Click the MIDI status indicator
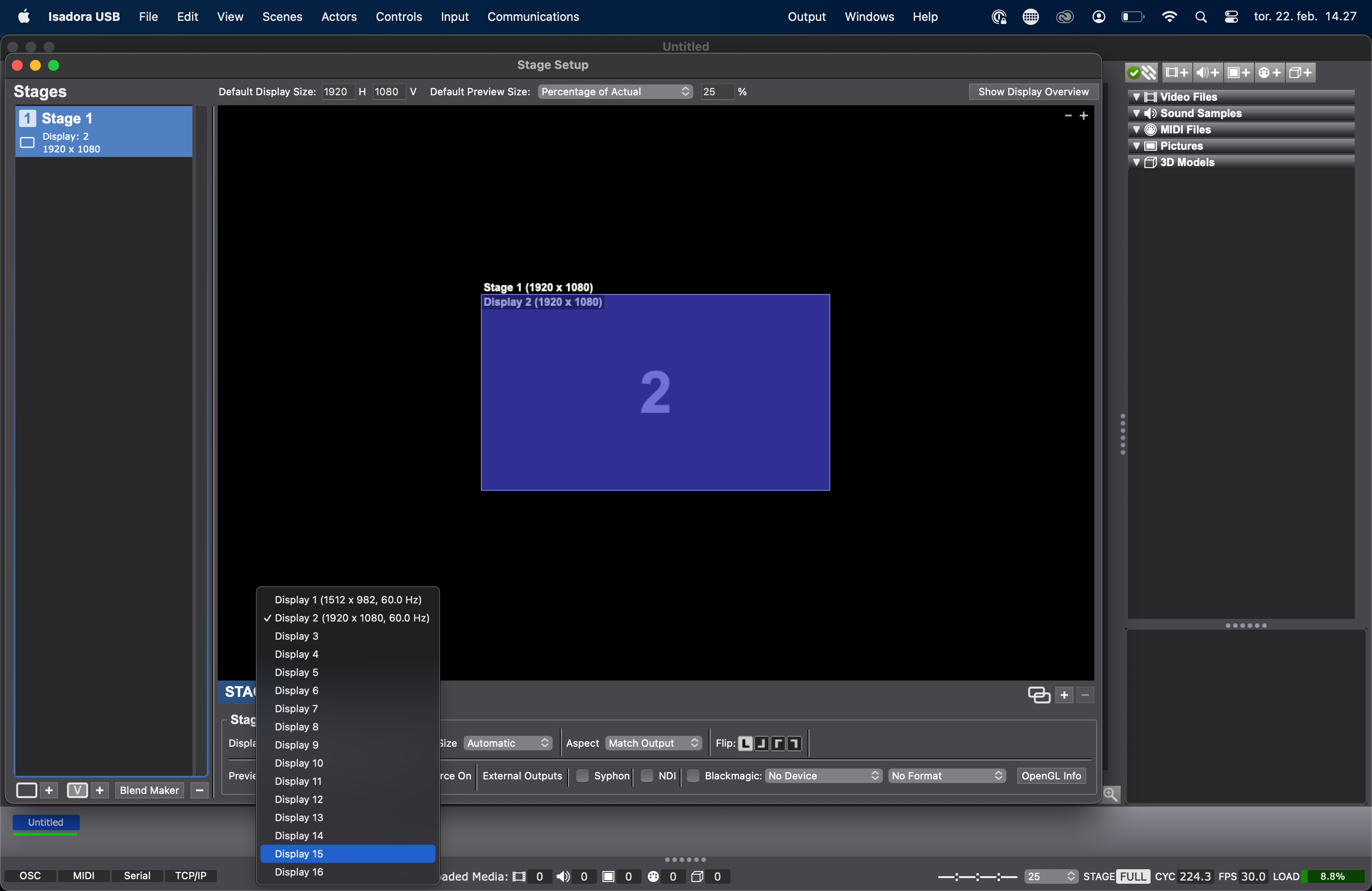This screenshot has height=891, width=1372. [83, 876]
